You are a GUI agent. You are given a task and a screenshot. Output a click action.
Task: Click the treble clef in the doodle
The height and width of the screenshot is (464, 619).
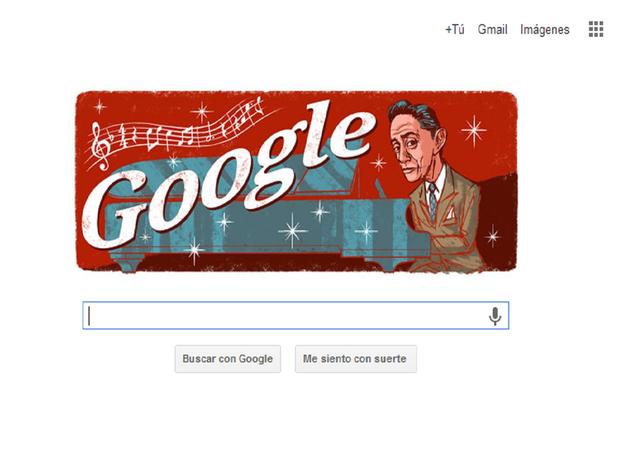(x=100, y=146)
